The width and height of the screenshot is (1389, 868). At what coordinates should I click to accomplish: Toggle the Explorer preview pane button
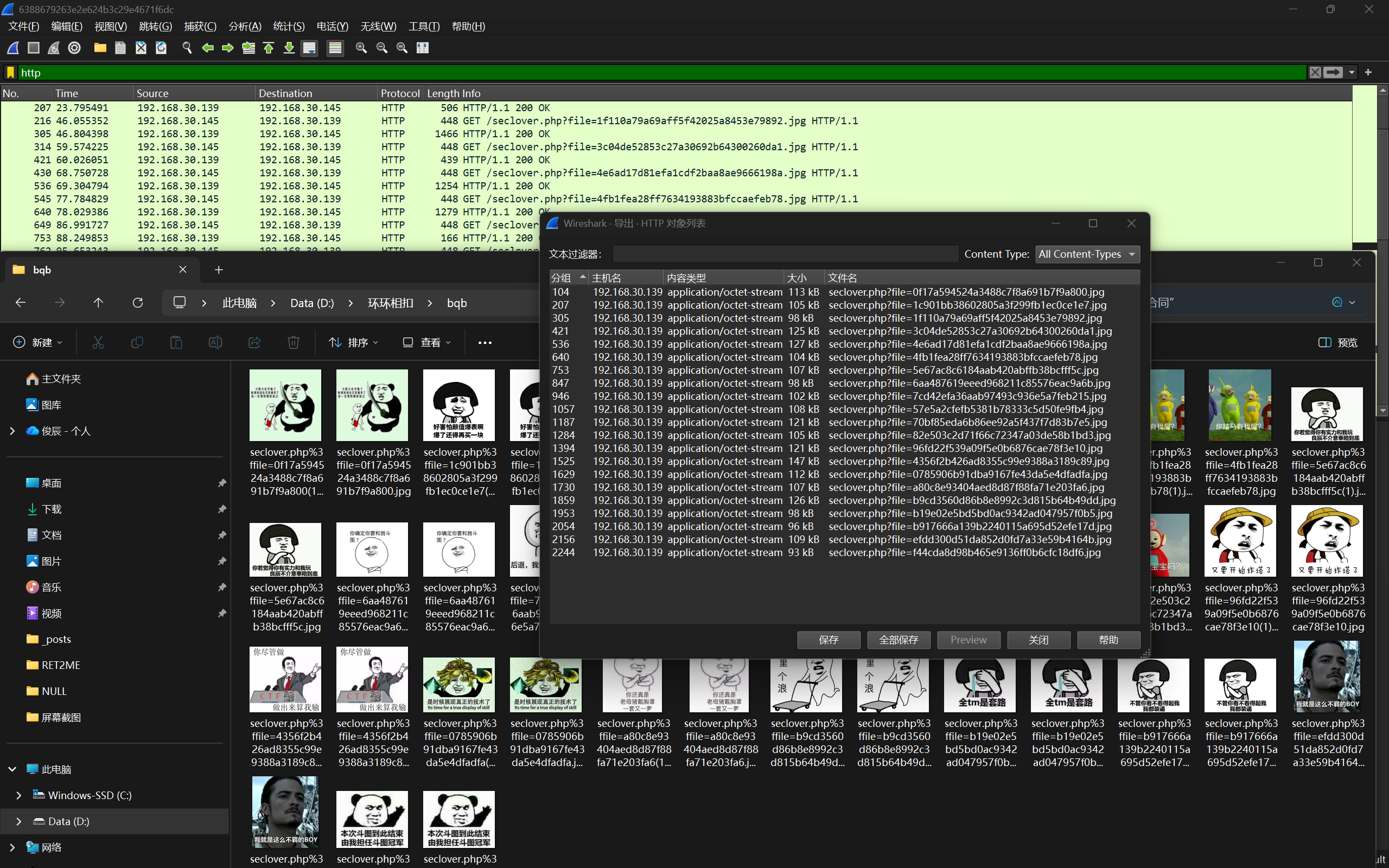pos(1338,343)
